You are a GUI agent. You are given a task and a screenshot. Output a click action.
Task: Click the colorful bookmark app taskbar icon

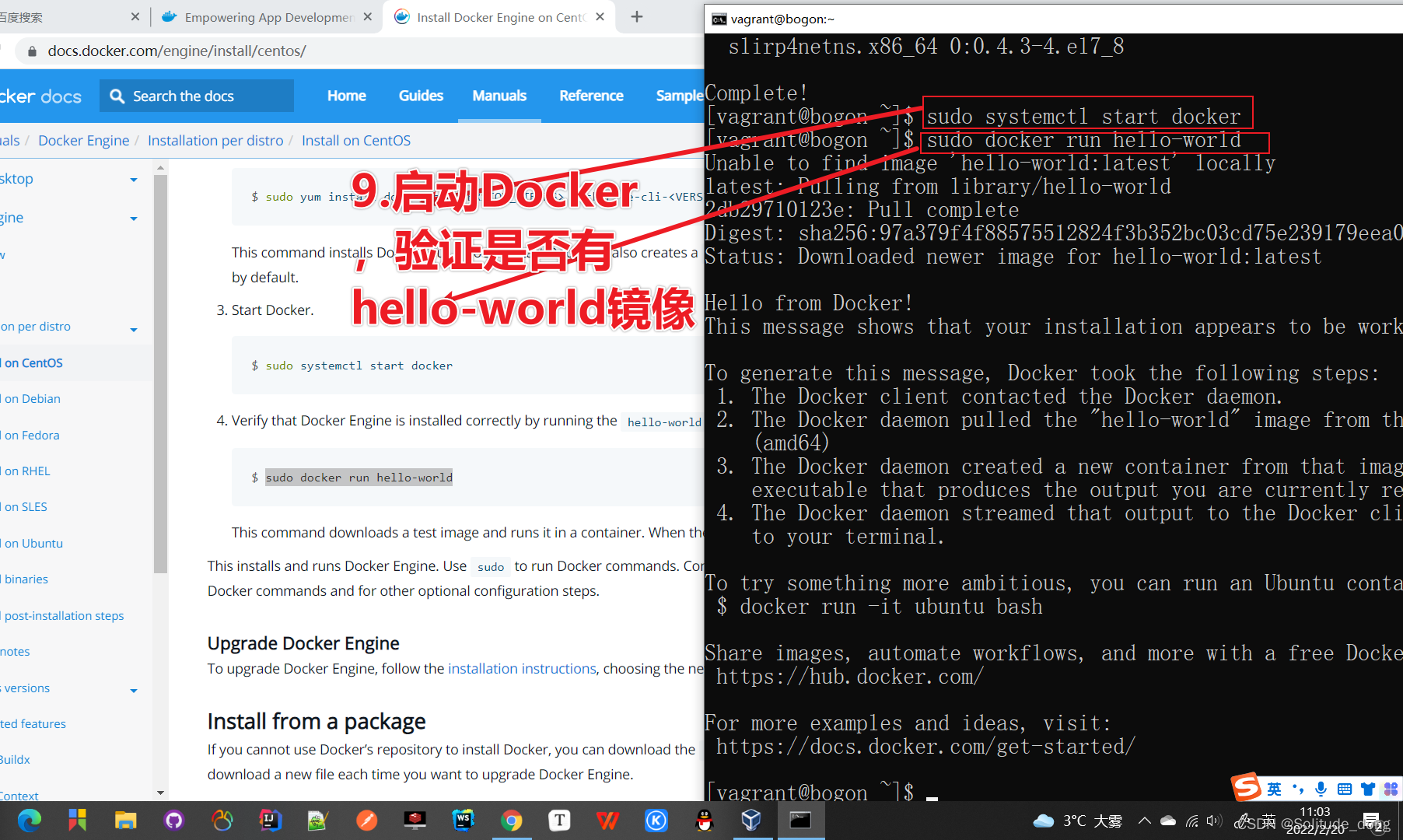click(77, 821)
